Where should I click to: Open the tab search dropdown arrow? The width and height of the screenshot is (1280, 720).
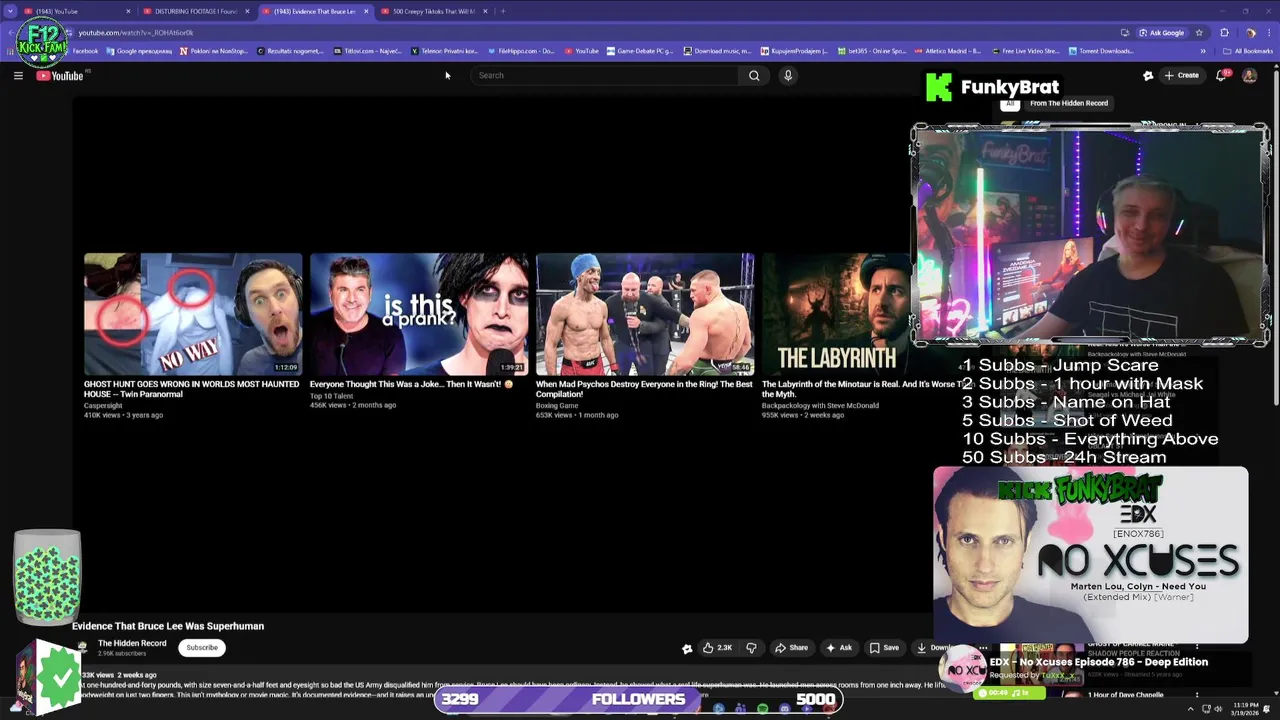pos(10,11)
